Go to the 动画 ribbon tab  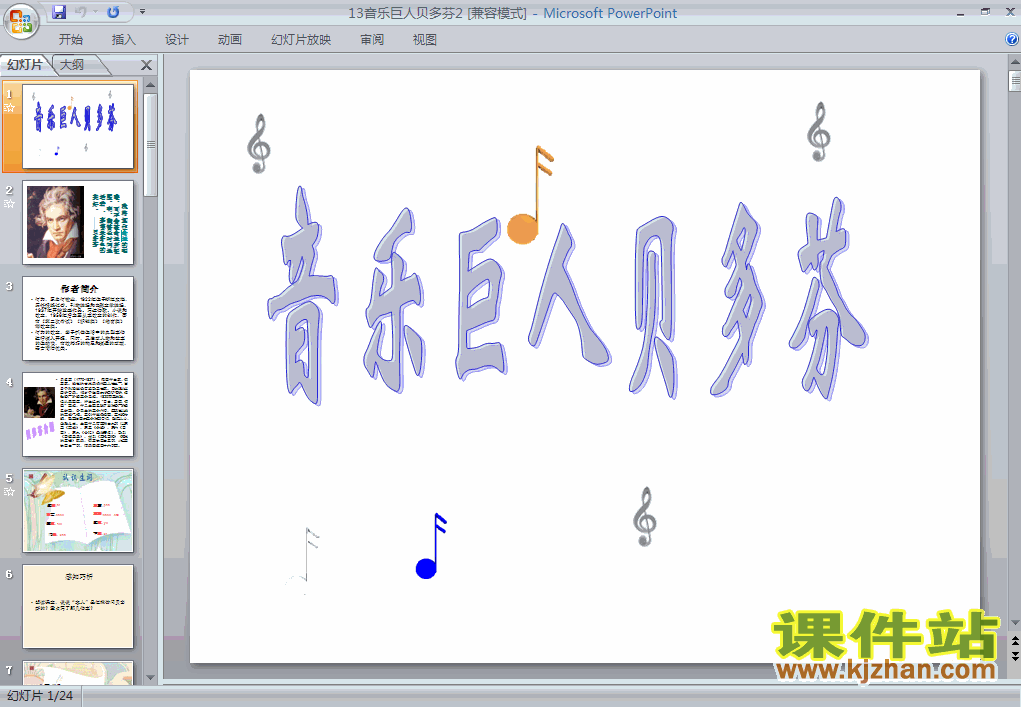coord(230,40)
